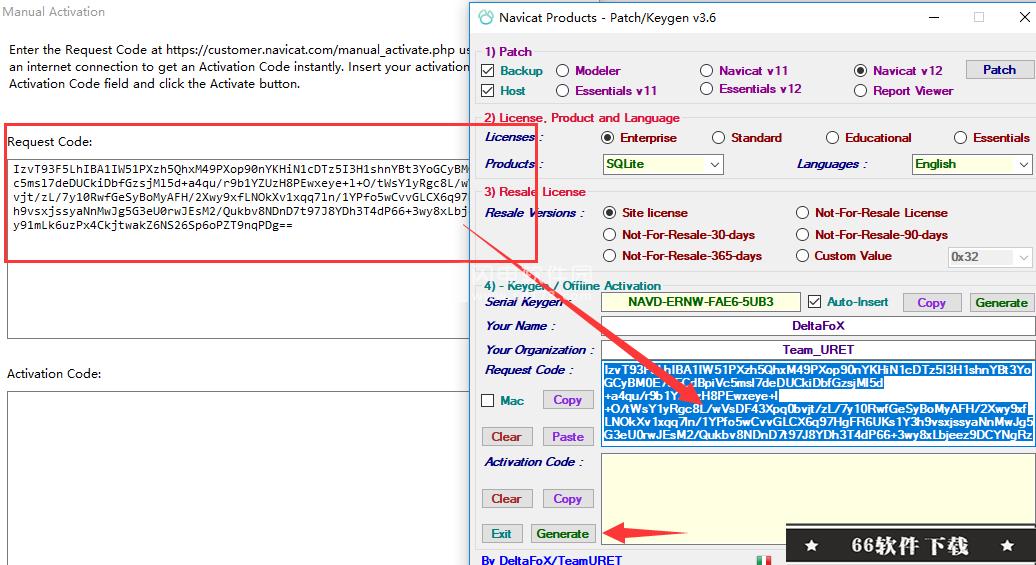Select the Not-For-Resale-90-days option
The height and width of the screenshot is (565, 1036).
pyautogui.click(x=802, y=235)
